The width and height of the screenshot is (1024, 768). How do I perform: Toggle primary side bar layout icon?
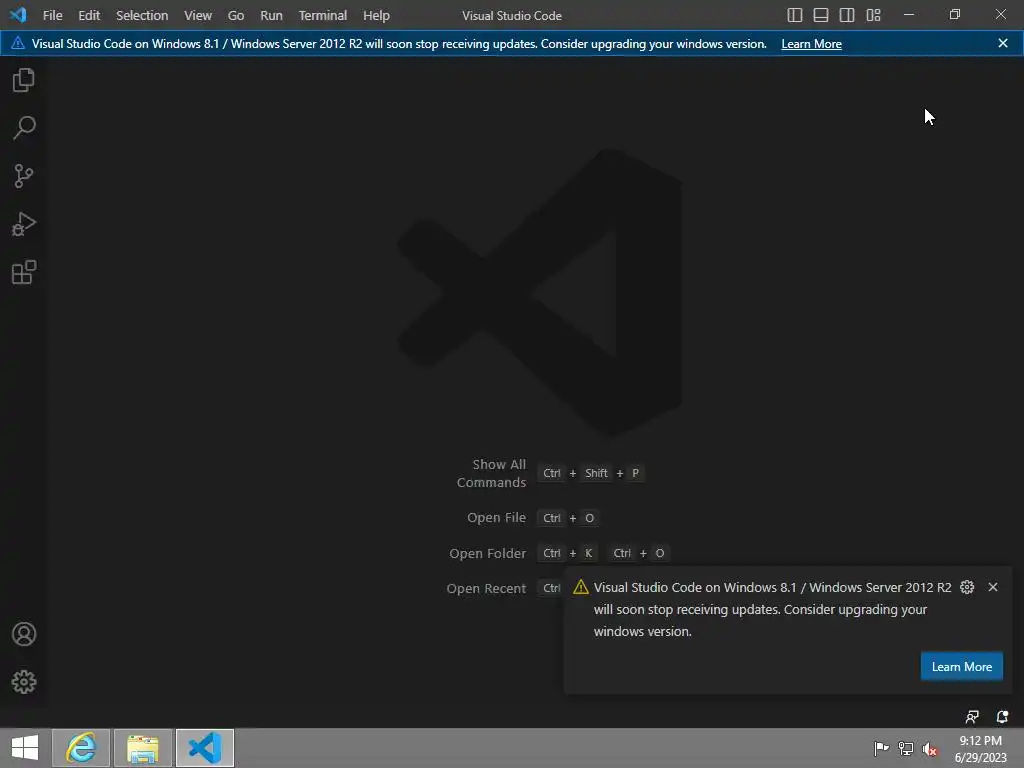coord(795,15)
